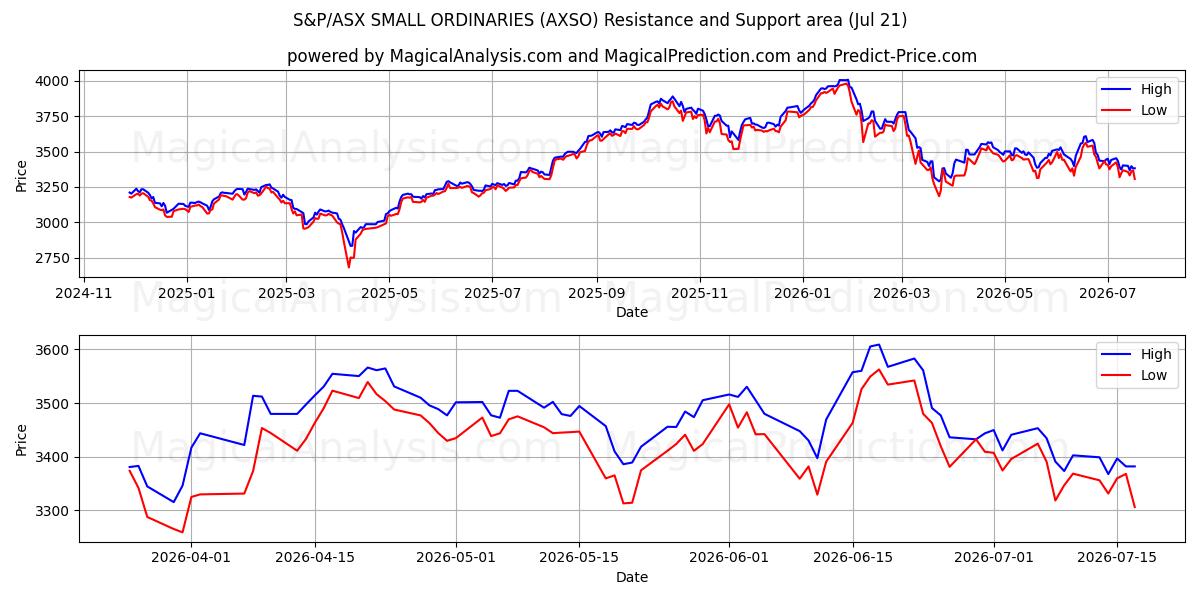1200x600 pixels.
Task: Click the 2026-03 date tick
Action: 902,295
